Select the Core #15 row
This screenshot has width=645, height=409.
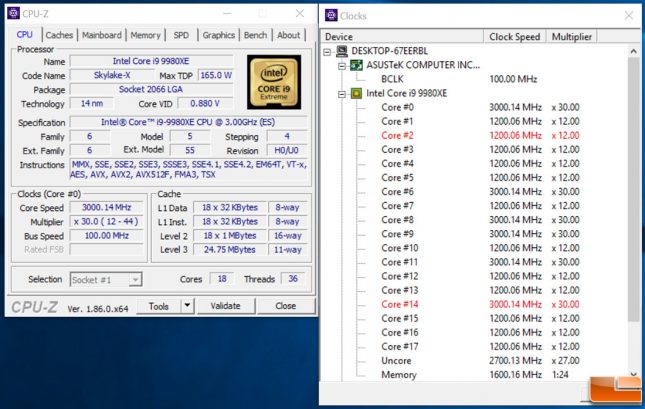pyautogui.click(x=480, y=318)
